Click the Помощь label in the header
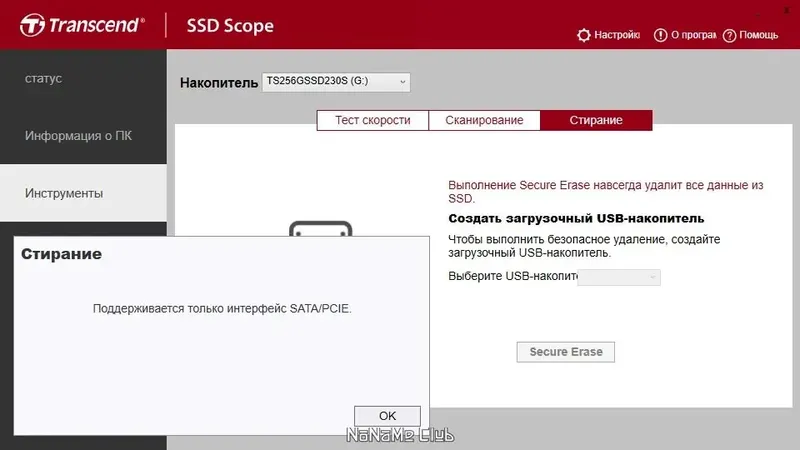This screenshot has height=450, width=800. (759, 35)
